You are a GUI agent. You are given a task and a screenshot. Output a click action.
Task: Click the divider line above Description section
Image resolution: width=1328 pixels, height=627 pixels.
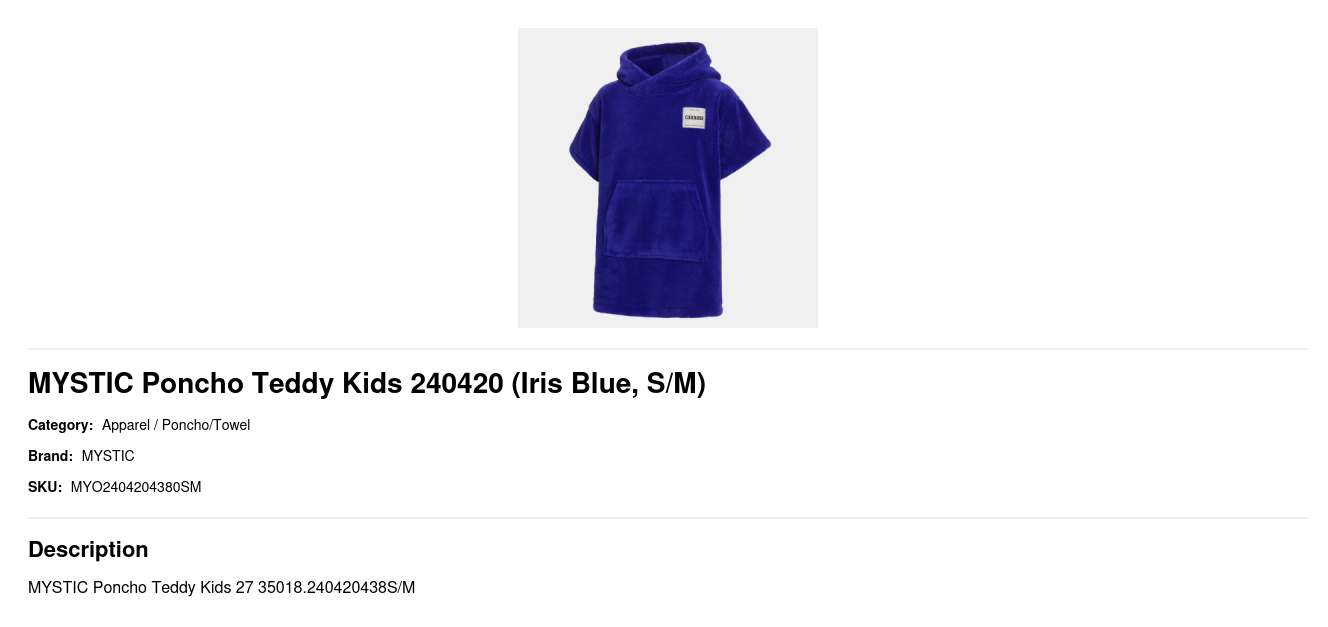tap(668, 518)
